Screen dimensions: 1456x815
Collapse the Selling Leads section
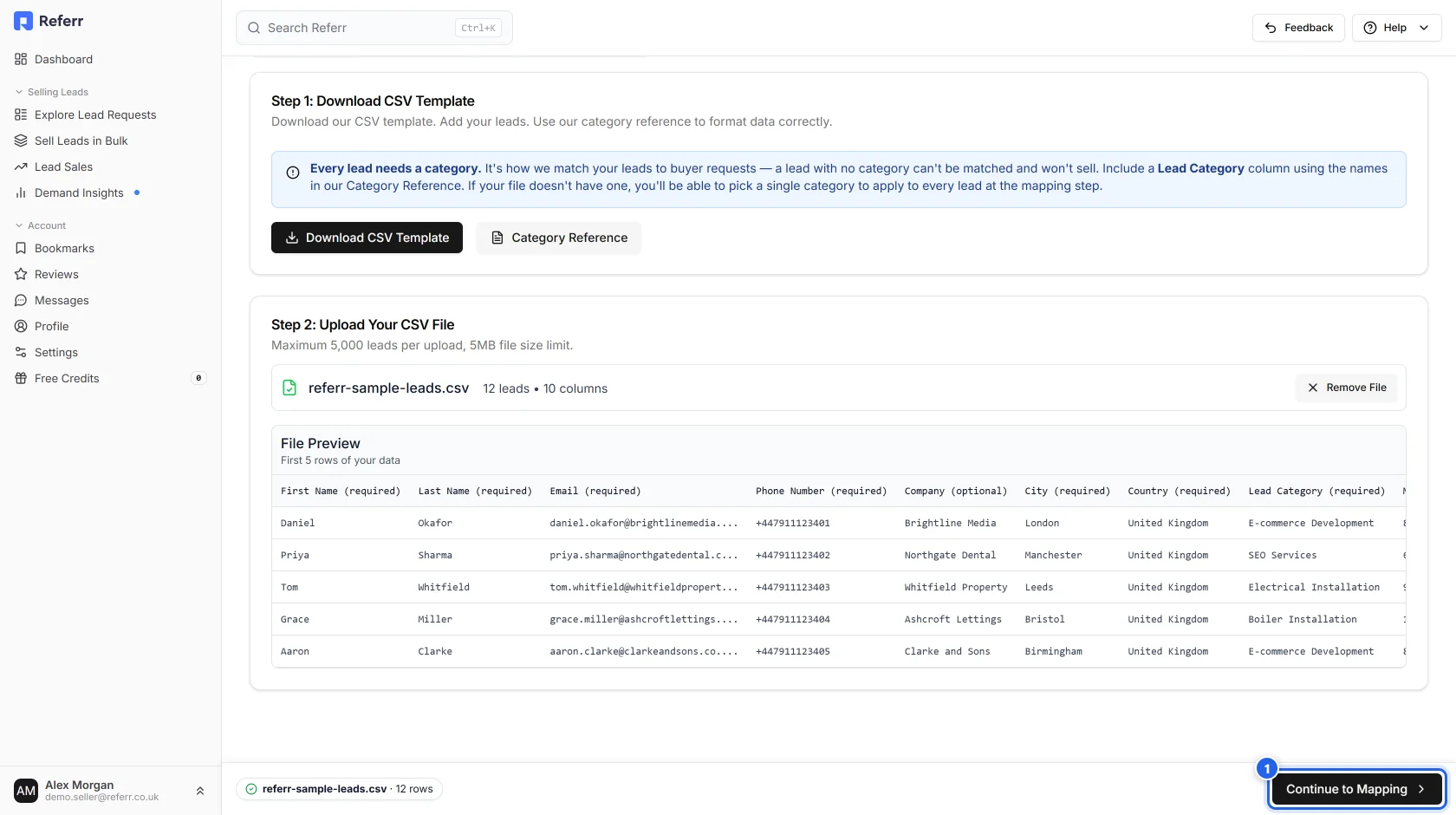point(52,92)
